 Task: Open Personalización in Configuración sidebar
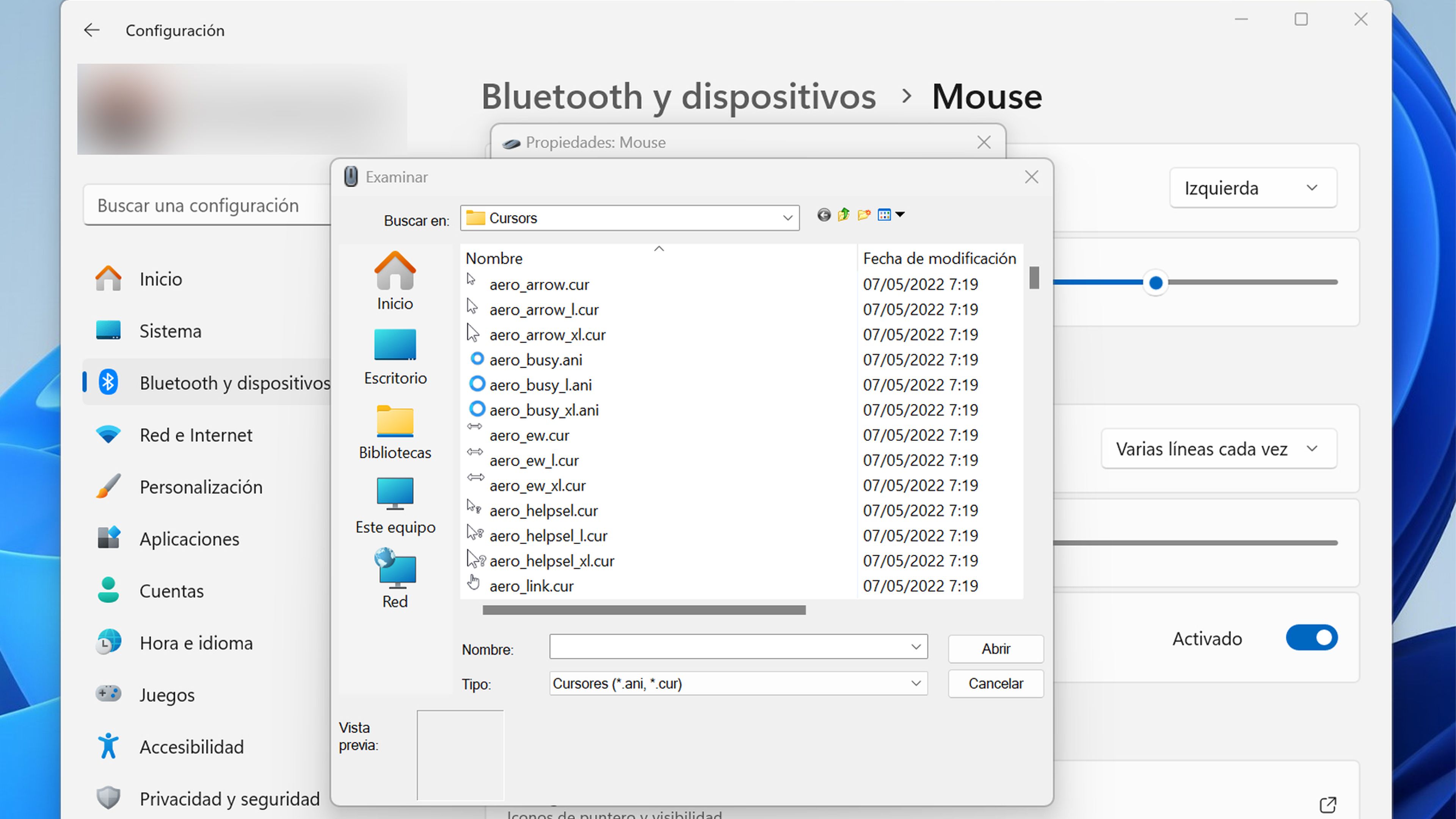[207, 487]
